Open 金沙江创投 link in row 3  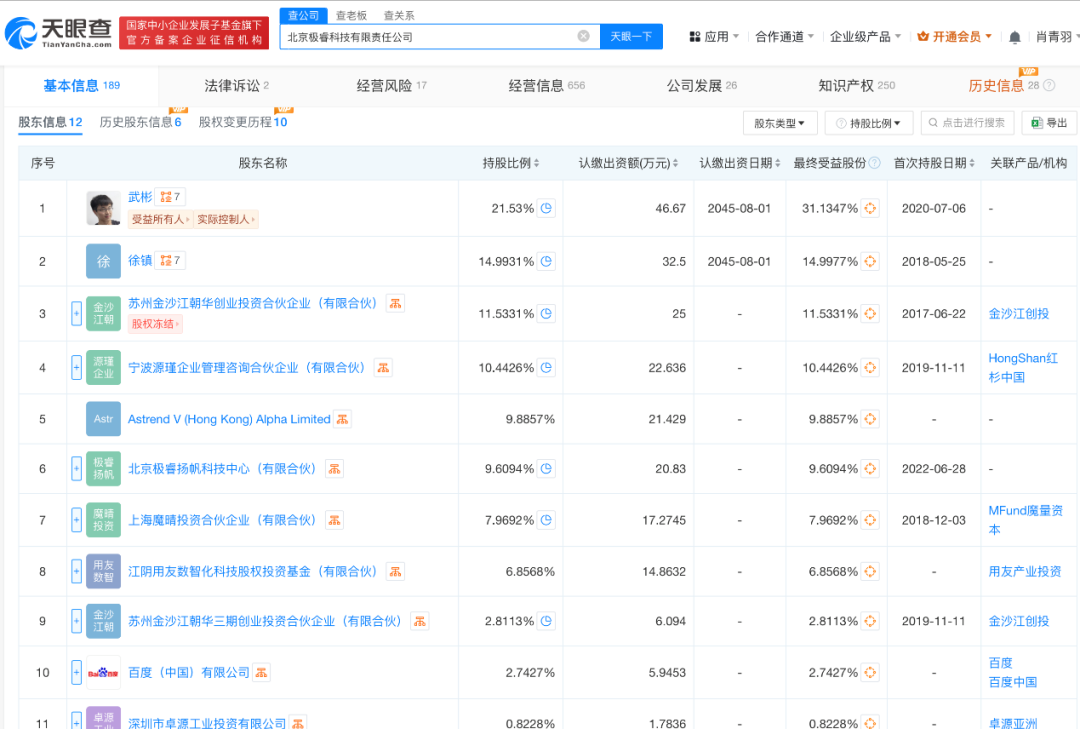[x=1019, y=314]
